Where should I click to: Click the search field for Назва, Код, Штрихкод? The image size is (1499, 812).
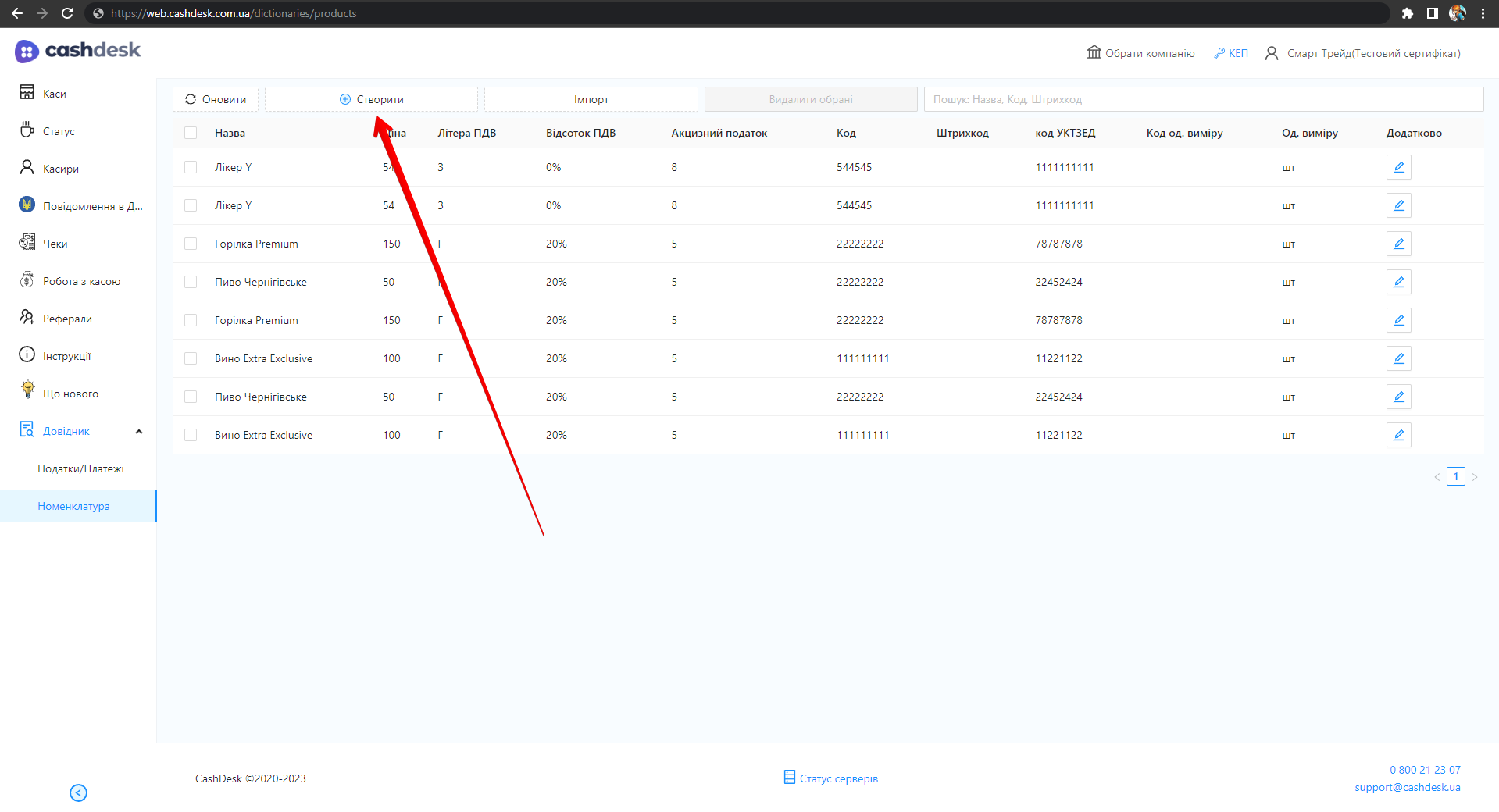coord(1203,99)
